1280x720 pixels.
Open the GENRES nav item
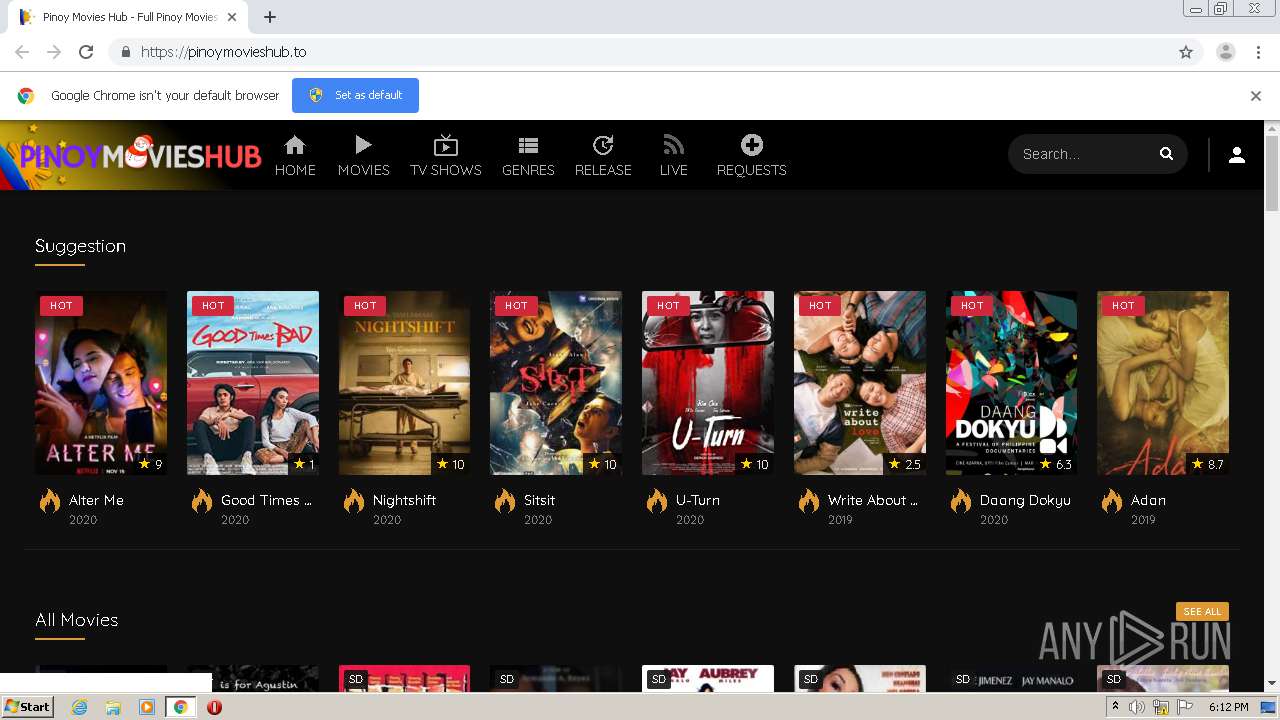[528, 157]
